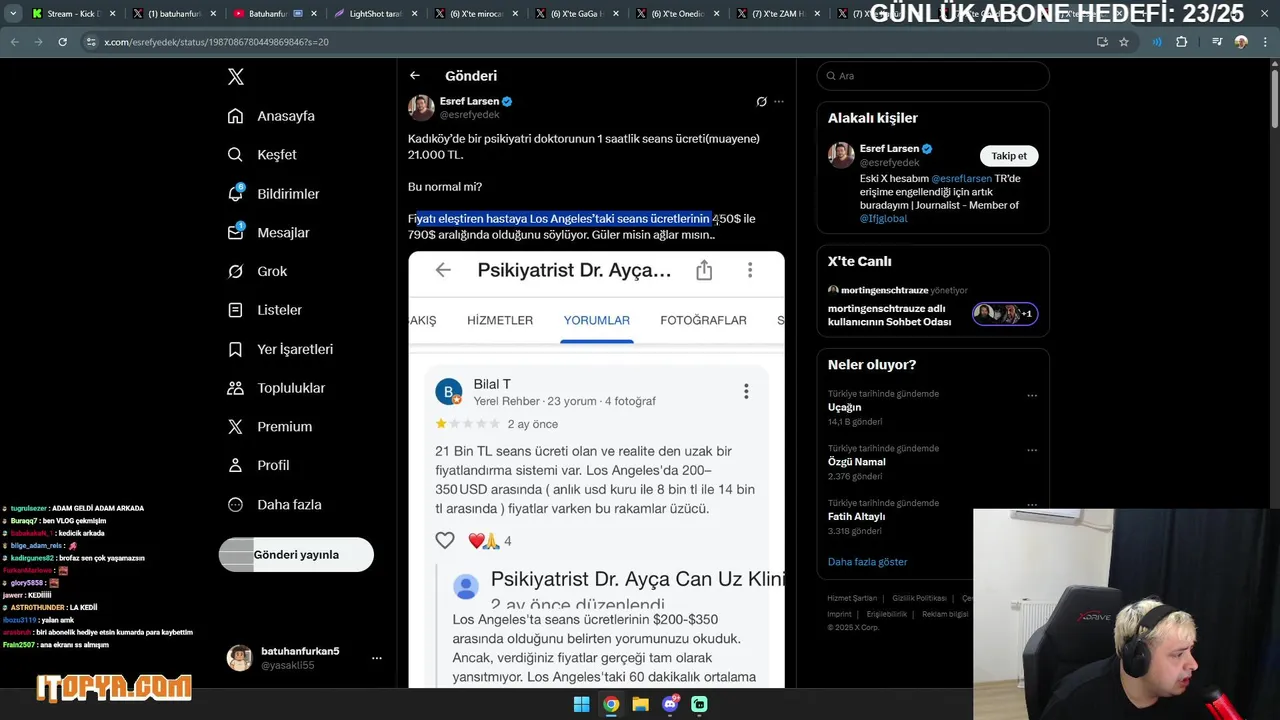Expand the Daha fazla menu
This screenshot has height=720, width=1280.
click(x=274, y=505)
